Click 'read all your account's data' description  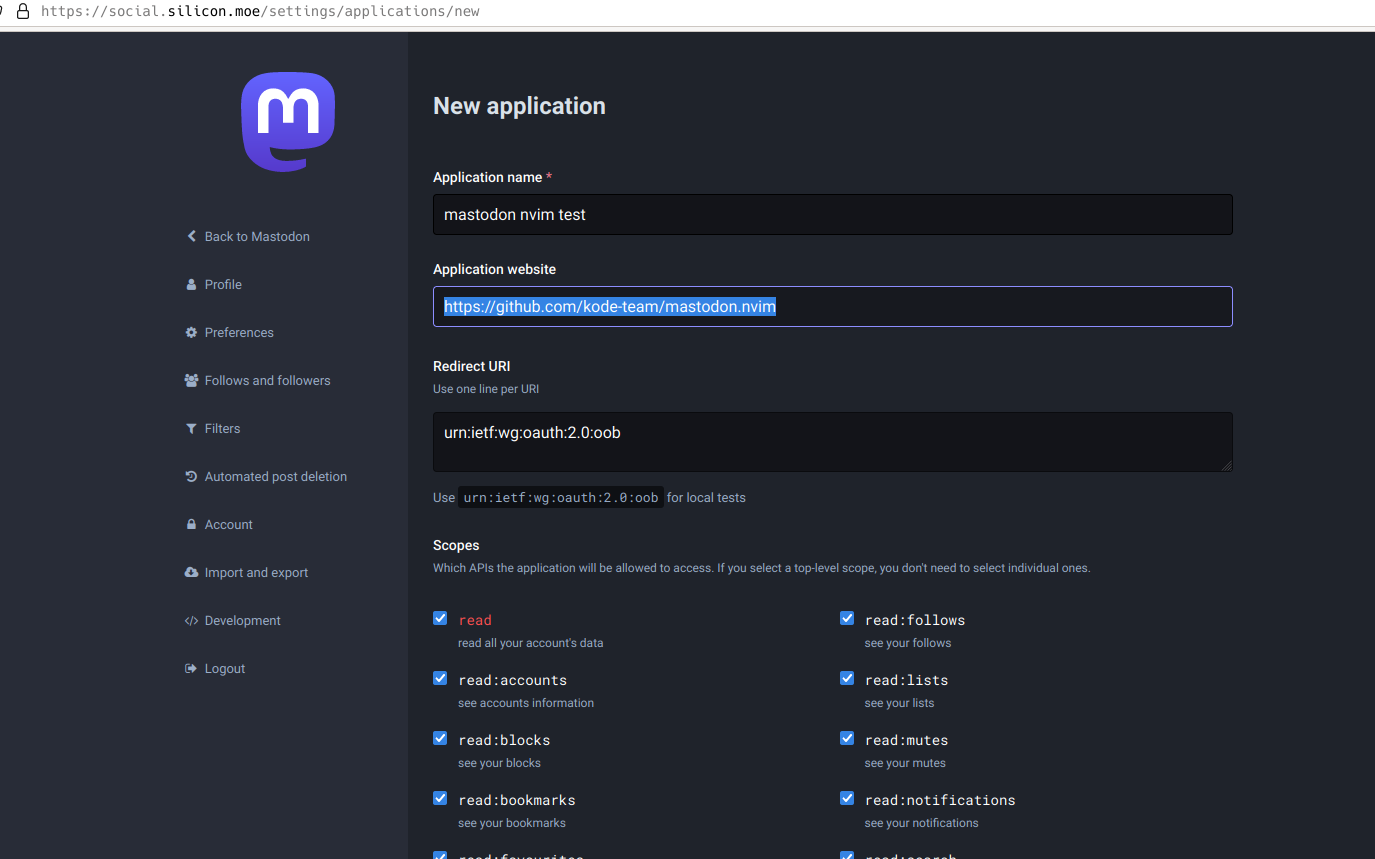[531, 643]
